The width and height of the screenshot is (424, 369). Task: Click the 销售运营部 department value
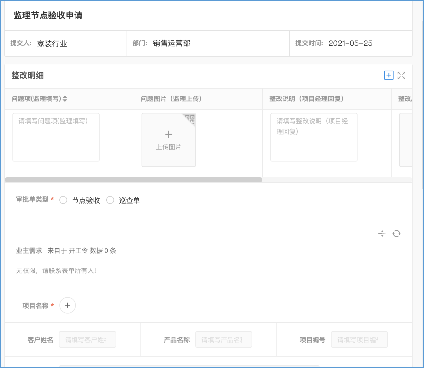point(172,43)
